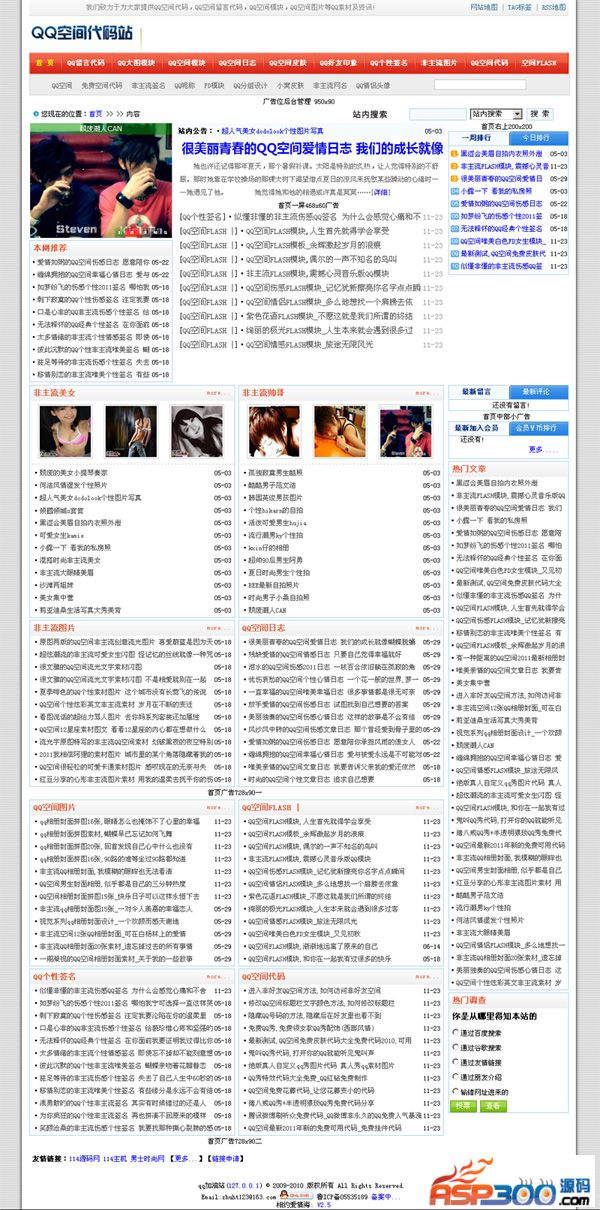600x1210 pixels.
Task: Open the headline 很美丽青春的QQ空间爱情日志
Action: click(311, 148)
